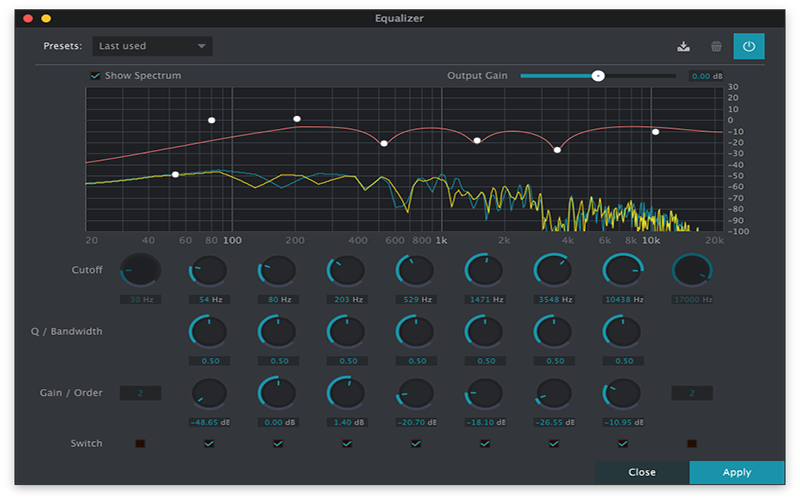Click the 54 Hz cutoff value field

pos(209,299)
